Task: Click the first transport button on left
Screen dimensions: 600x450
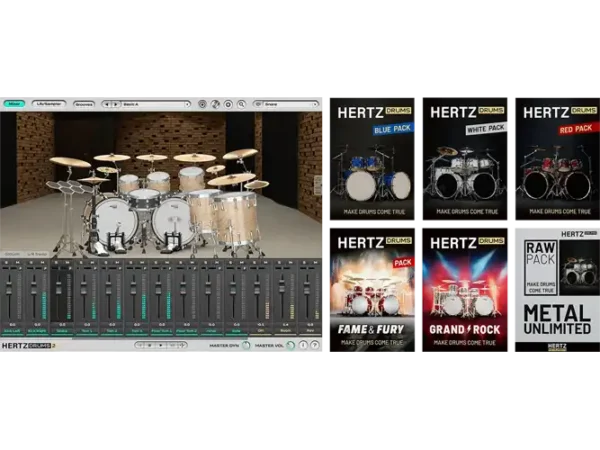Action: 140,345
